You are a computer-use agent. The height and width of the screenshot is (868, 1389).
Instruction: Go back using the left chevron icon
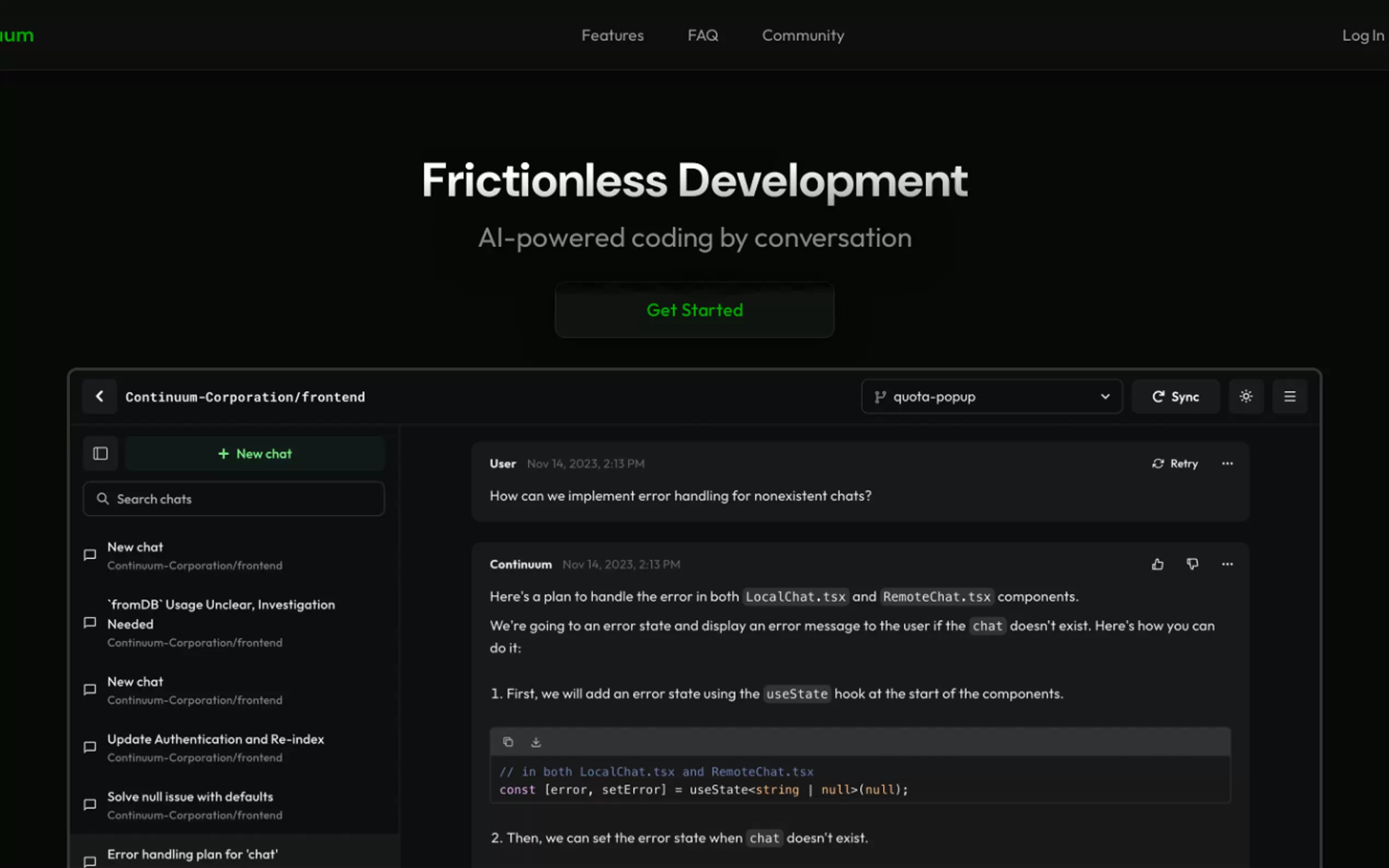coord(100,396)
